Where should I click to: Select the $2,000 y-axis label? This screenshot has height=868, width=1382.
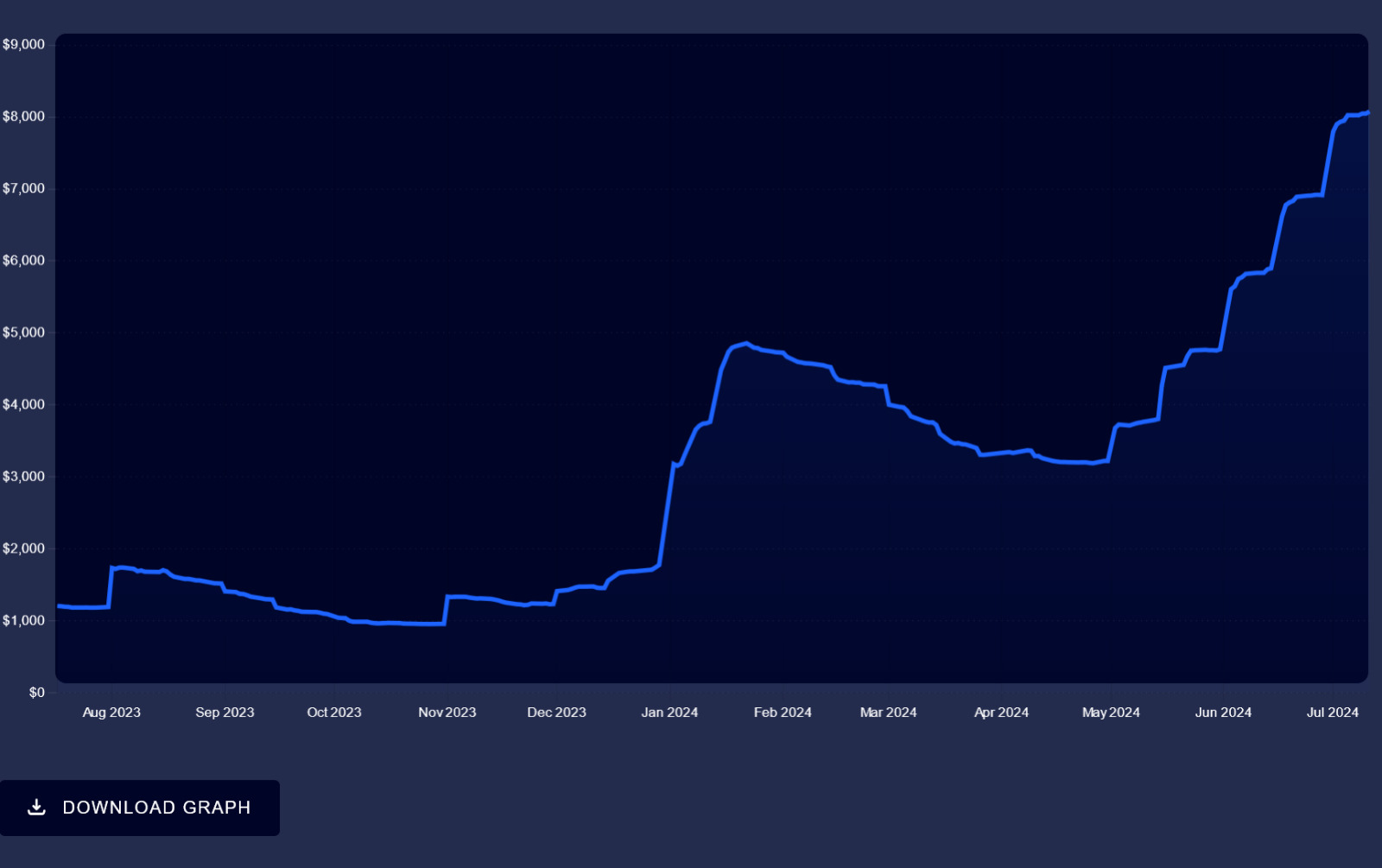tap(23, 548)
